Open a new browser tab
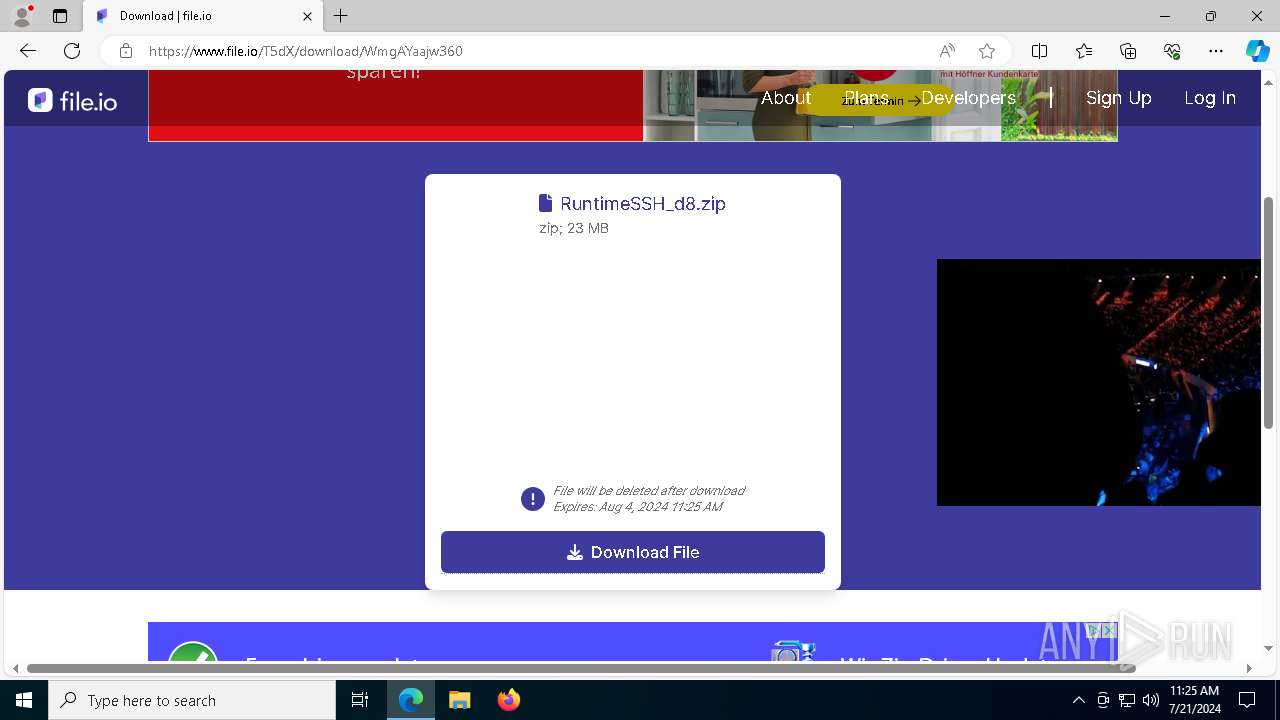 341,16
